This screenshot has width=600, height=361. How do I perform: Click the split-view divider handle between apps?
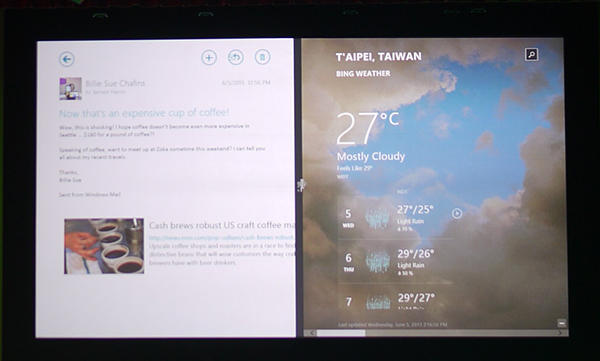click(301, 185)
